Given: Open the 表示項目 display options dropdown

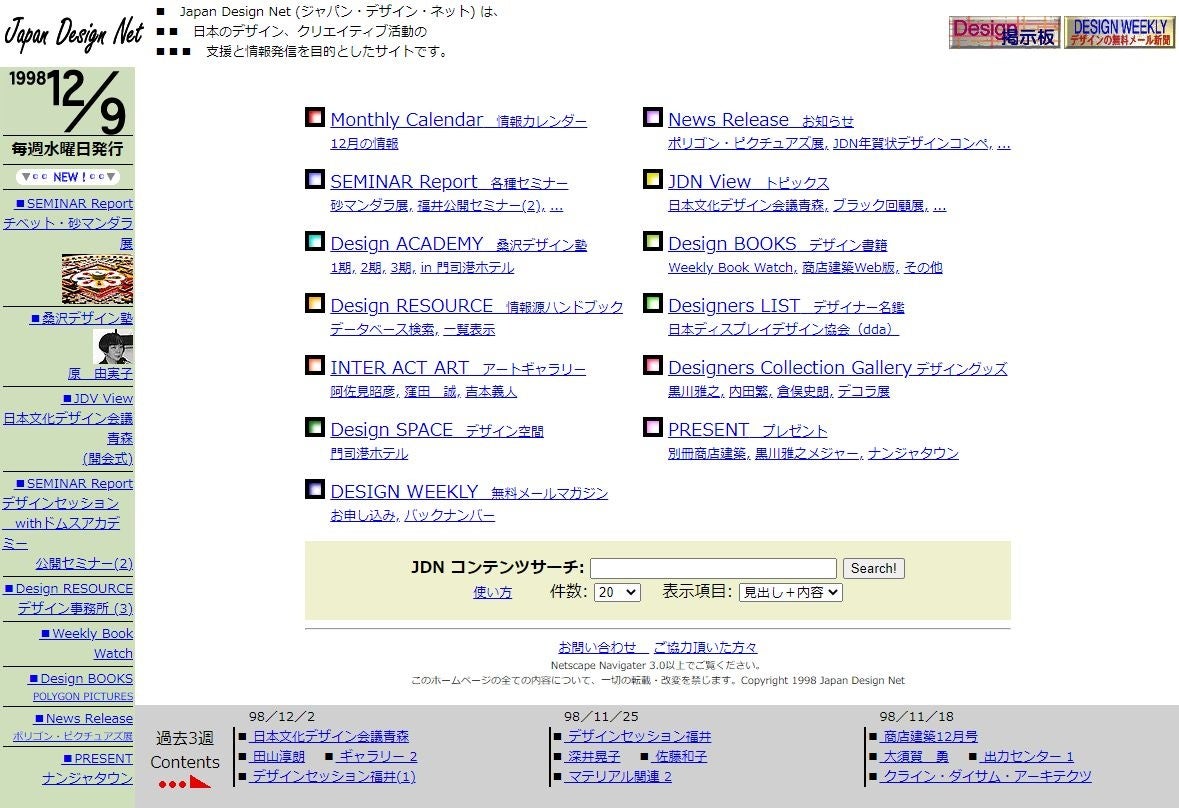Looking at the screenshot, I should 789,592.
